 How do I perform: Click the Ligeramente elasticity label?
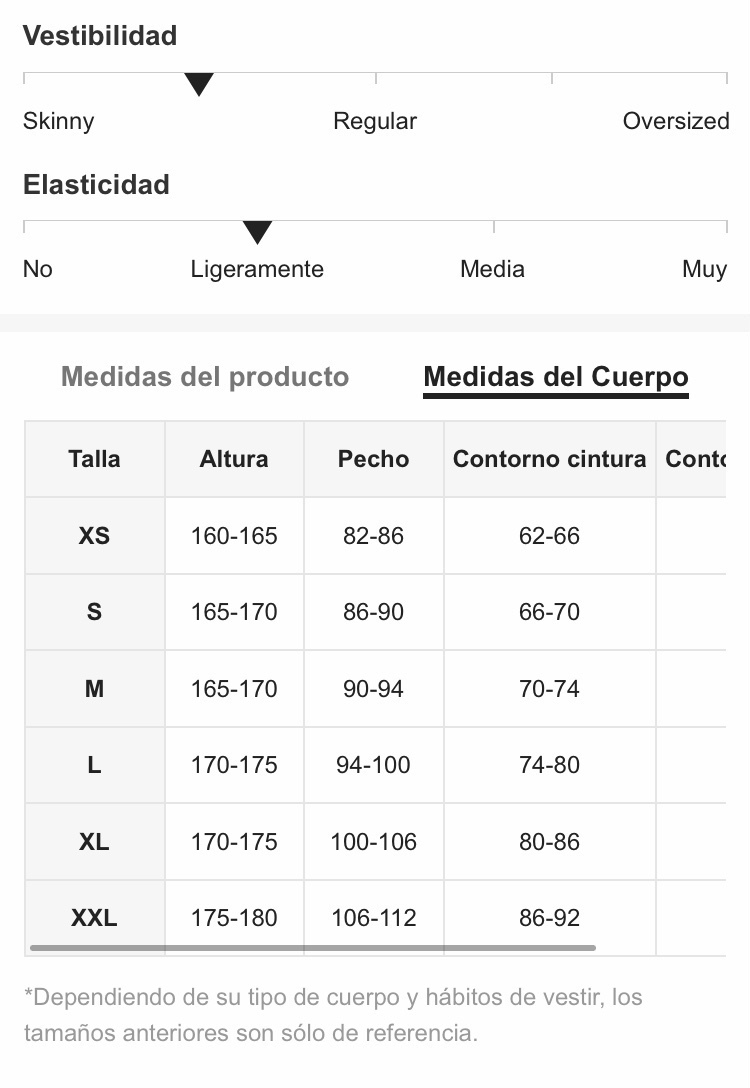point(257,269)
